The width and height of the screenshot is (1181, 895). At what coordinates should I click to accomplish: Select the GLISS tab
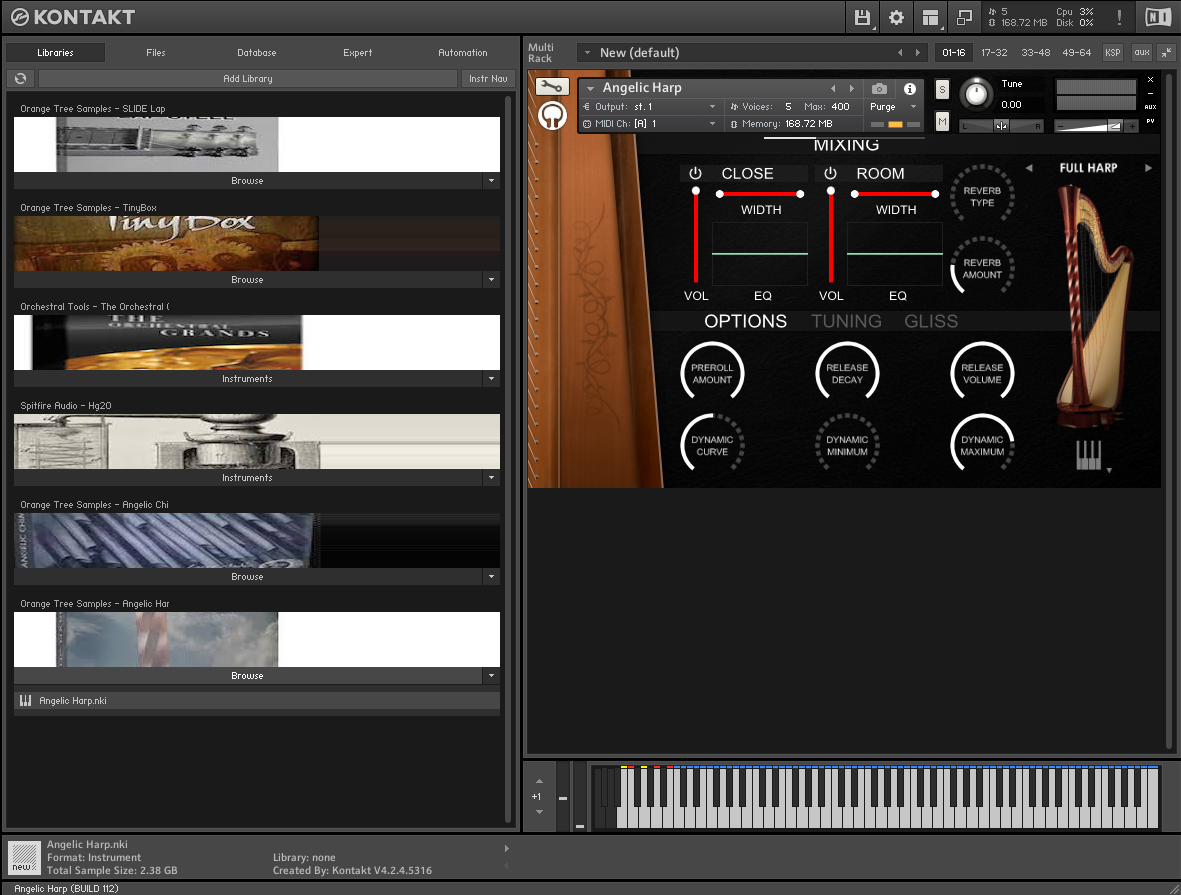[931, 321]
